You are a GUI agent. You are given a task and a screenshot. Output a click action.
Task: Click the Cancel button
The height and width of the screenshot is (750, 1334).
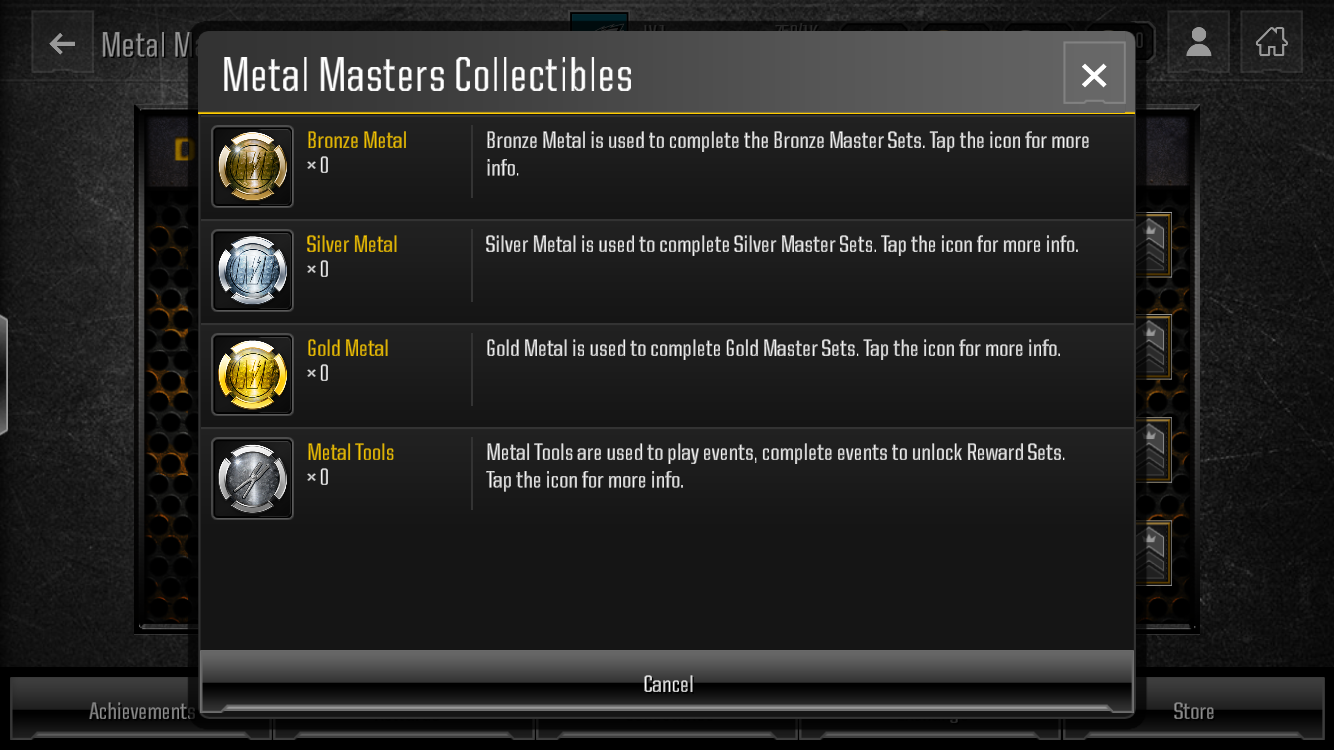[667, 683]
